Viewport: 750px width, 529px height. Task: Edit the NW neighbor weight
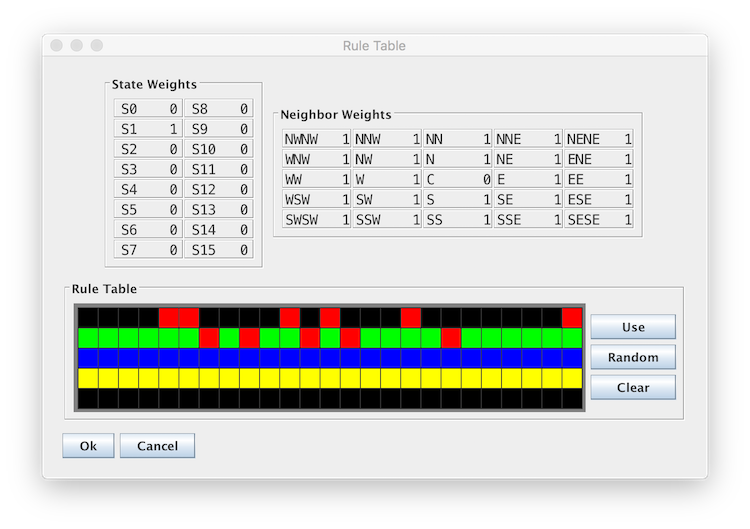click(x=387, y=159)
